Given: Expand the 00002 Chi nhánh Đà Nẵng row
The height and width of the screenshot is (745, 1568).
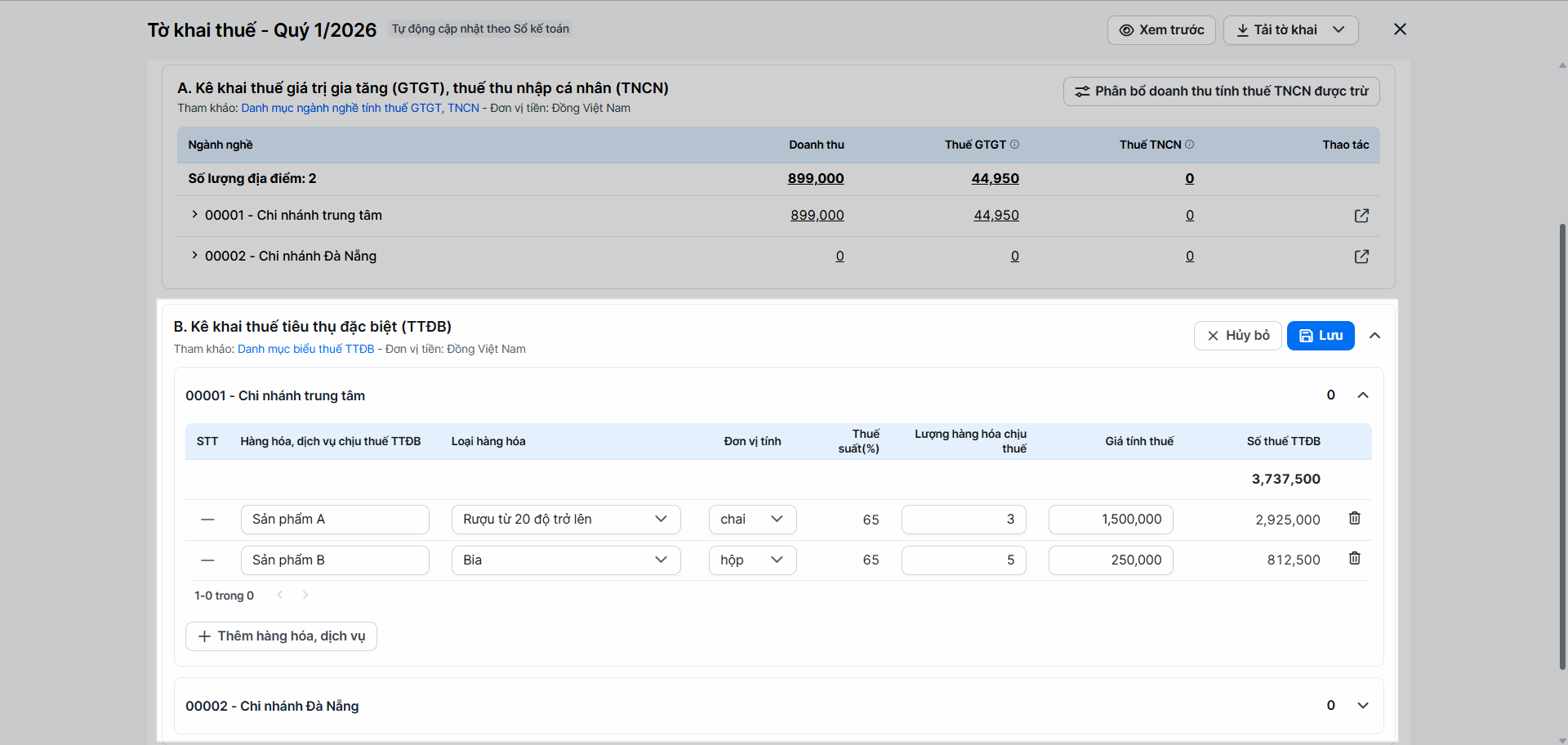Looking at the screenshot, I should coord(194,256).
